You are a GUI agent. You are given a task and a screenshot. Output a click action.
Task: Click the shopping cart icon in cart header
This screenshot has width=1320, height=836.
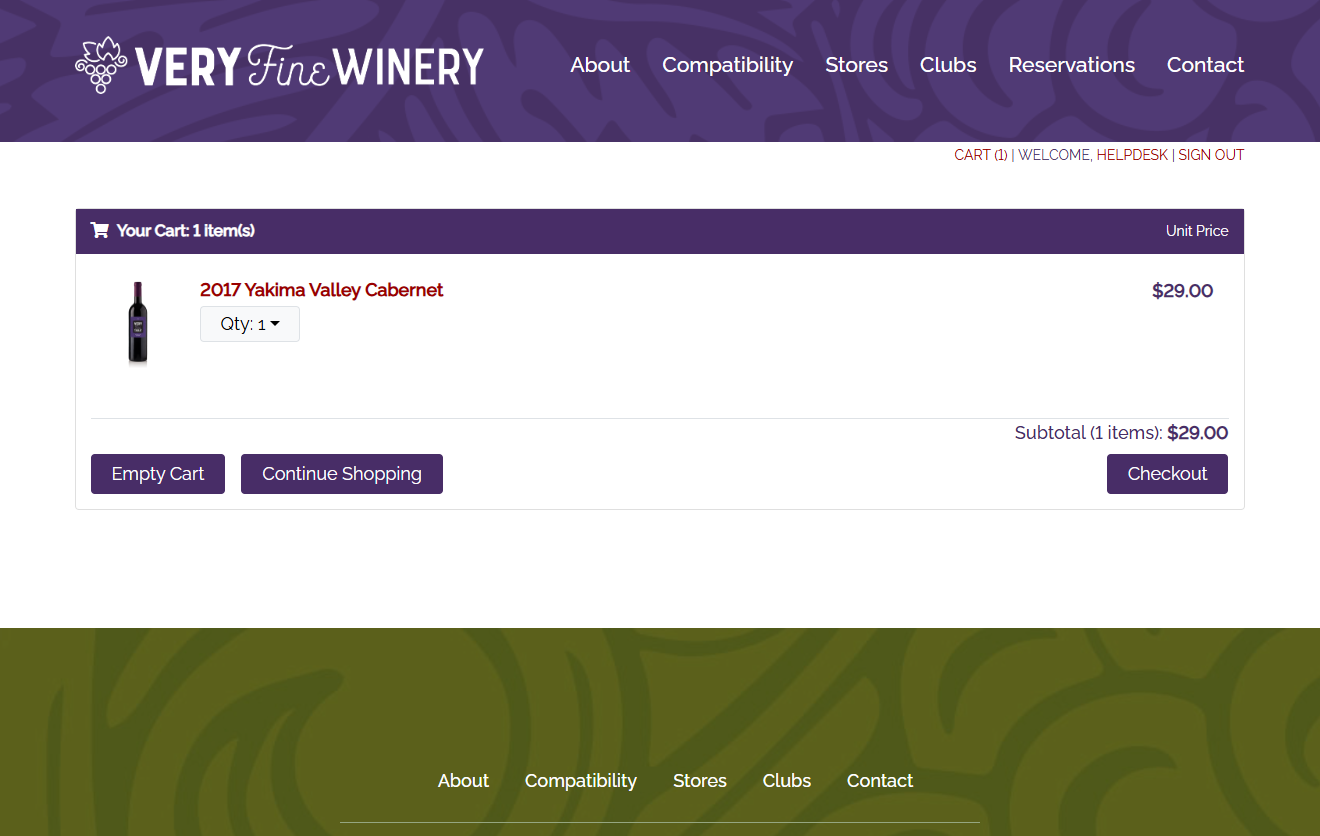pyautogui.click(x=99, y=230)
